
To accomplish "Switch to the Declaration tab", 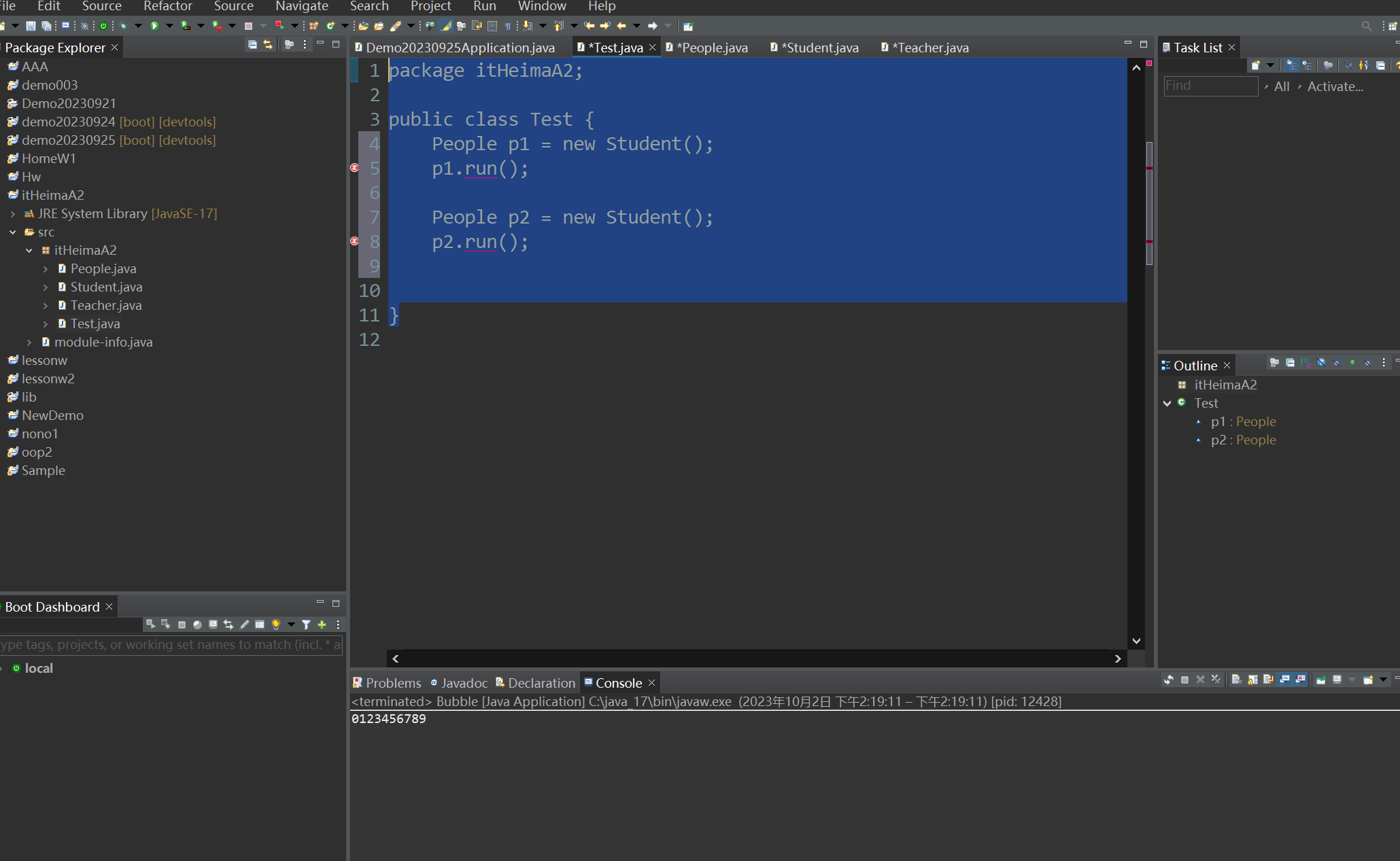I will 535,683.
